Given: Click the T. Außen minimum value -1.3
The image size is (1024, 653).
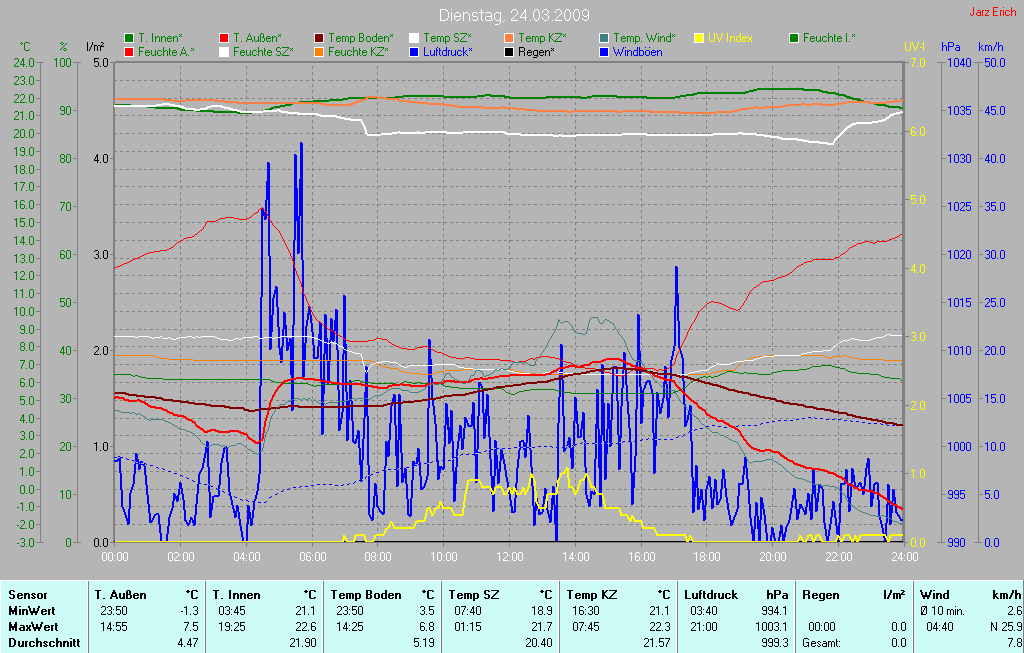Looking at the screenshot, I should point(189,611).
